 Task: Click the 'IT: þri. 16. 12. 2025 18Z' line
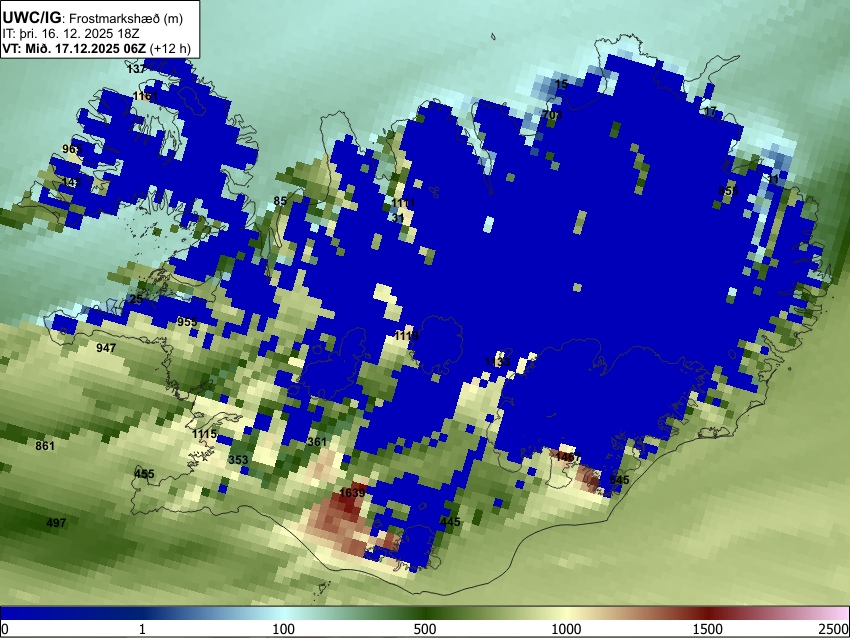pos(71,34)
